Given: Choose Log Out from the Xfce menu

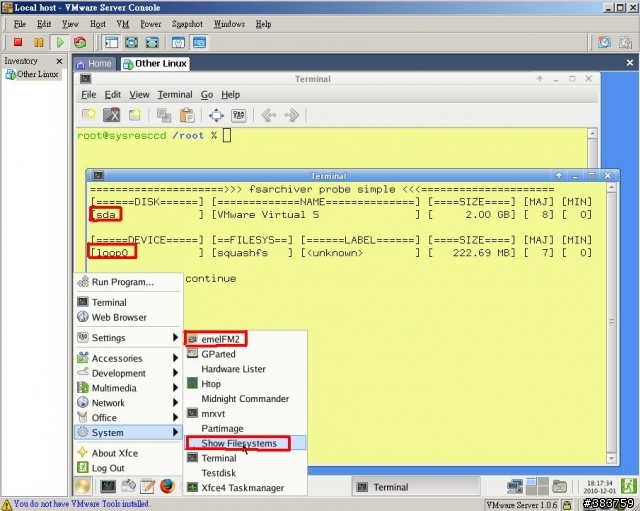Looking at the screenshot, I should 128,468.
